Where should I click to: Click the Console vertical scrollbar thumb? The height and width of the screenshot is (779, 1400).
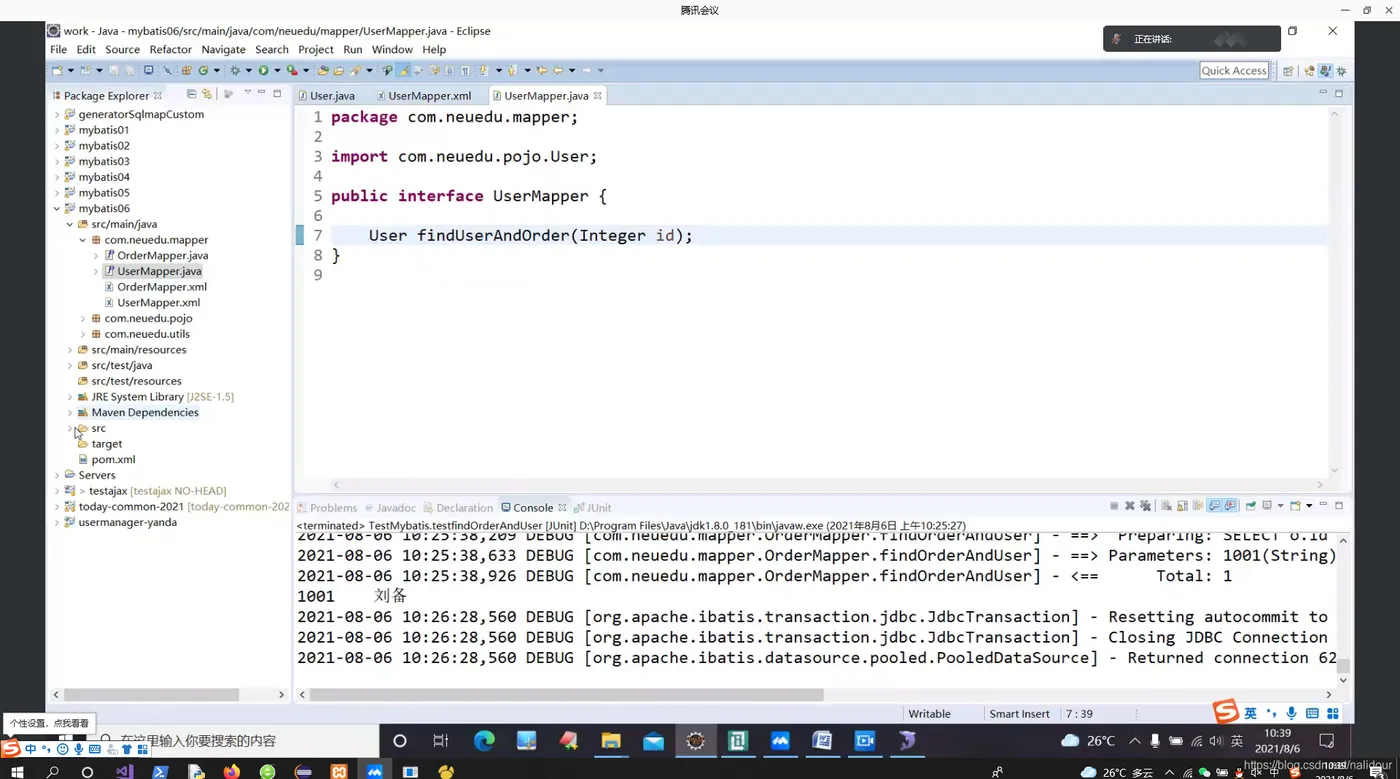1343,666
